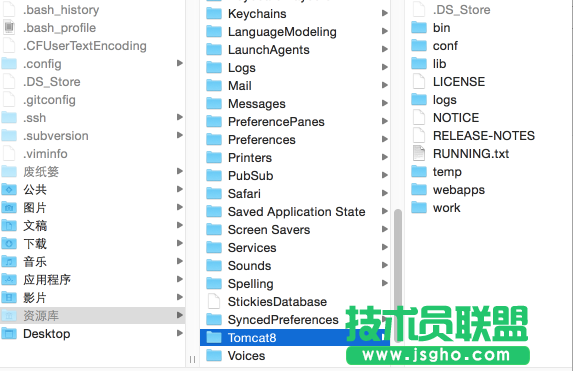
Task: Expand the Services folder arrow
Action: click(x=384, y=247)
